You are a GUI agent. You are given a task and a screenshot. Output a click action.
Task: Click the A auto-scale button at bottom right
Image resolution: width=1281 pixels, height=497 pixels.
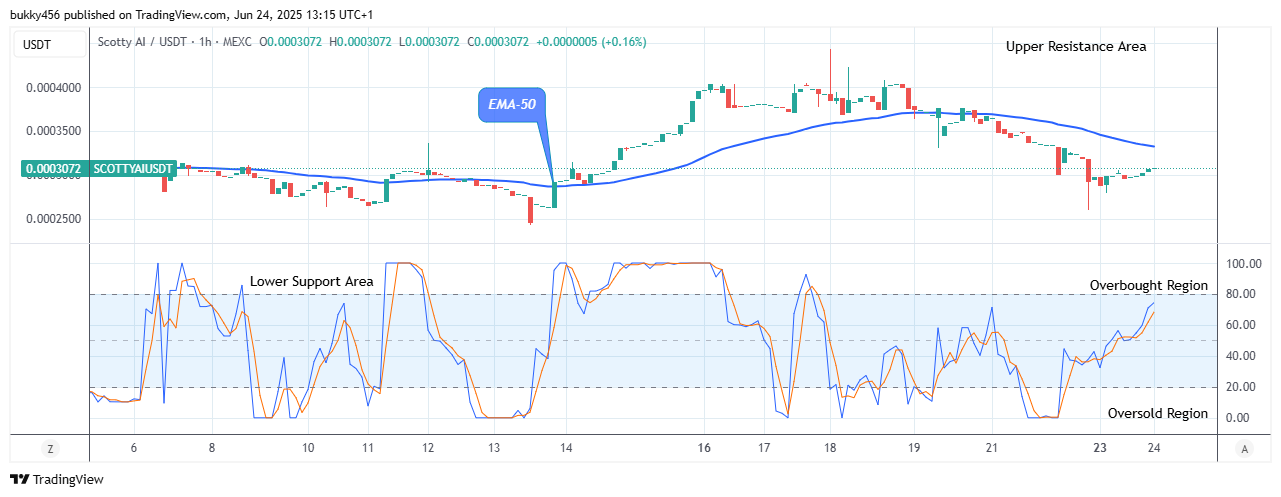coord(1243,448)
